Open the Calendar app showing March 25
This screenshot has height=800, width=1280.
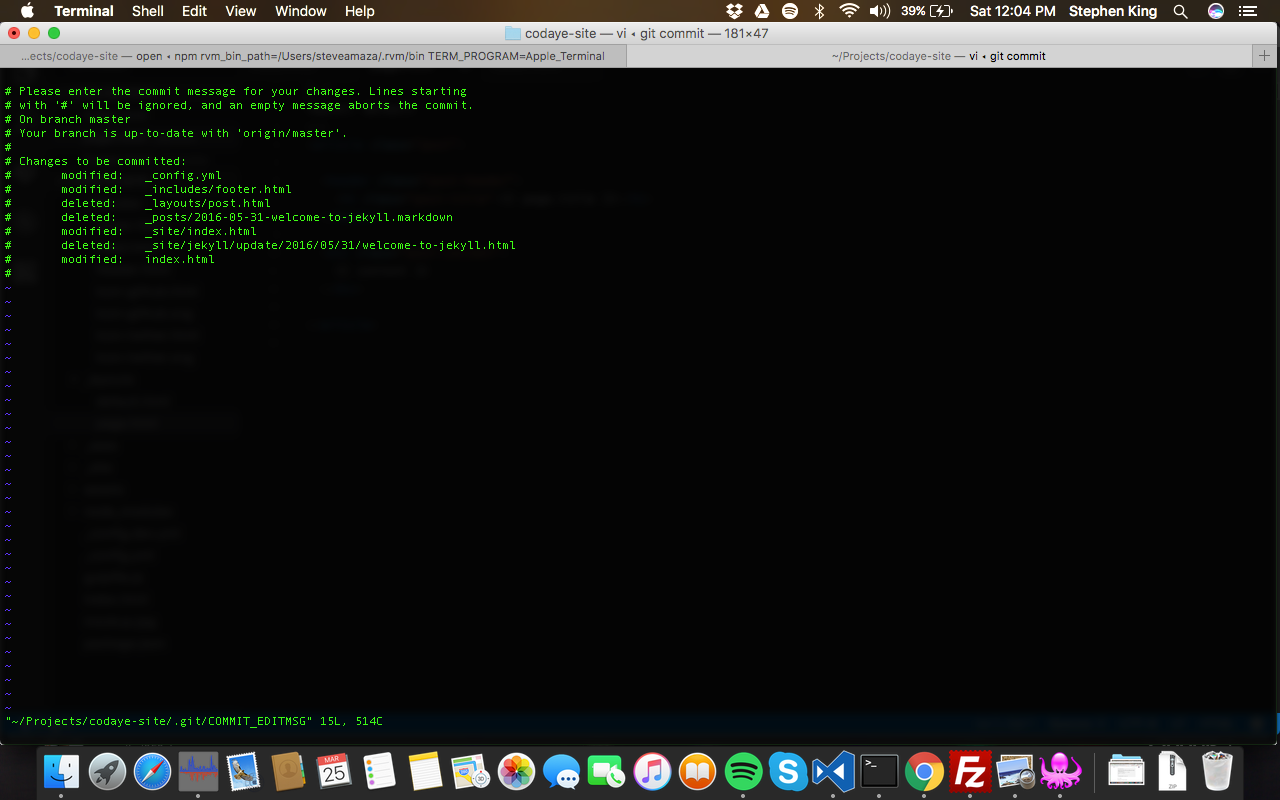coord(333,771)
